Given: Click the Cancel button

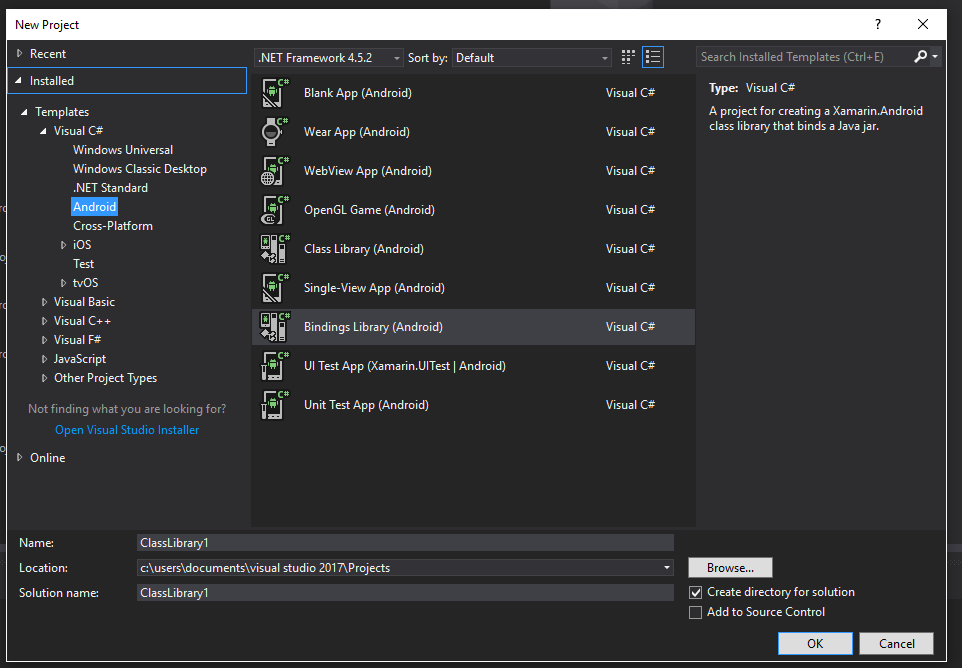Looking at the screenshot, I should [x=896, y=643].
